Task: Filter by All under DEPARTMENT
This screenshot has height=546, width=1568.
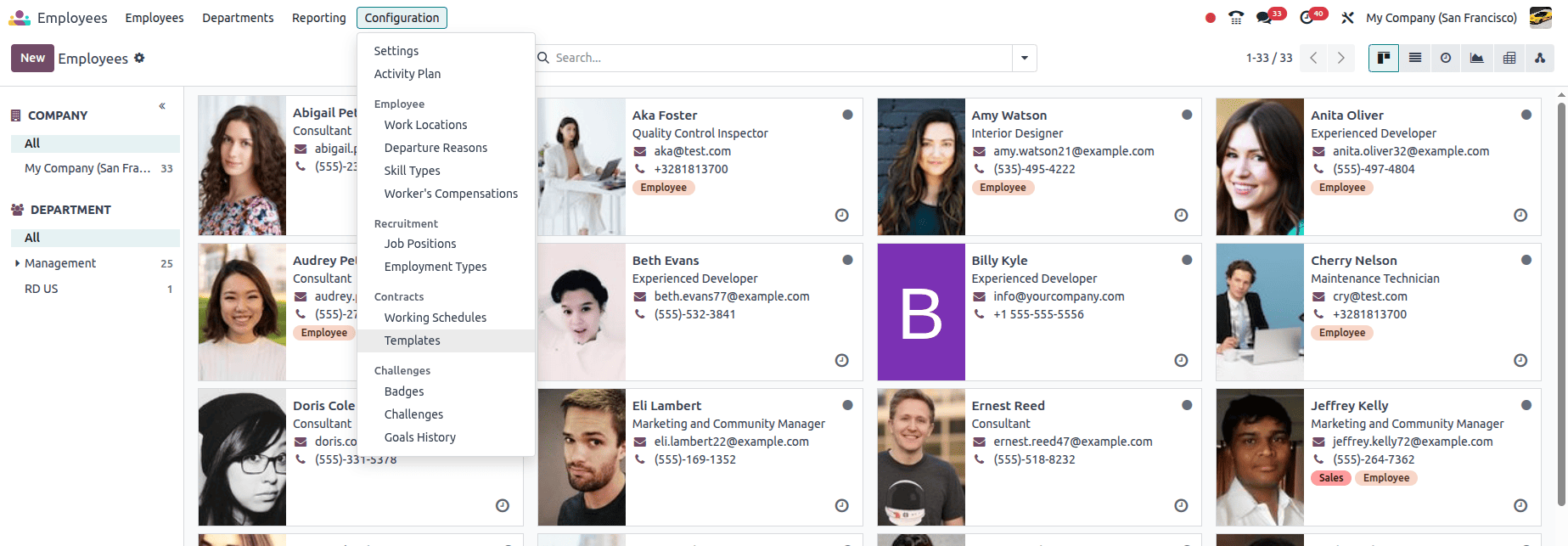Action: coord(95,238)
